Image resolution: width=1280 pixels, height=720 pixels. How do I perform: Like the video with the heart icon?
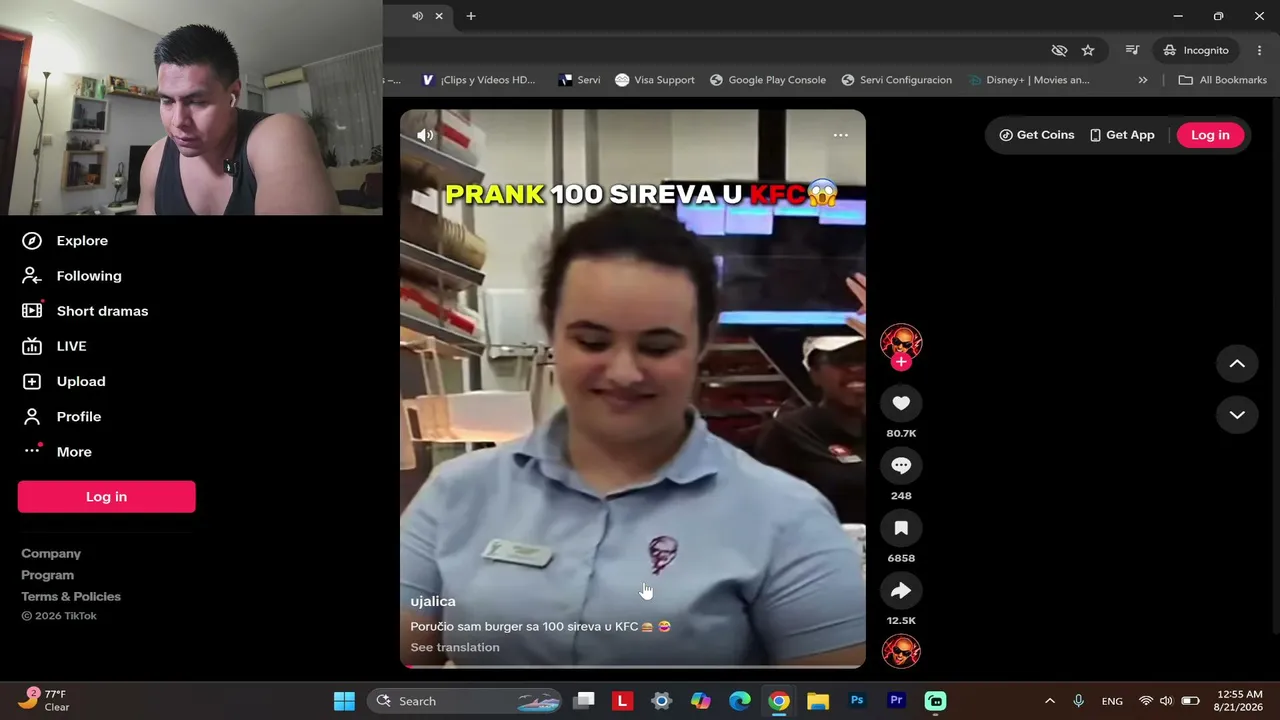tap(901, 403)
